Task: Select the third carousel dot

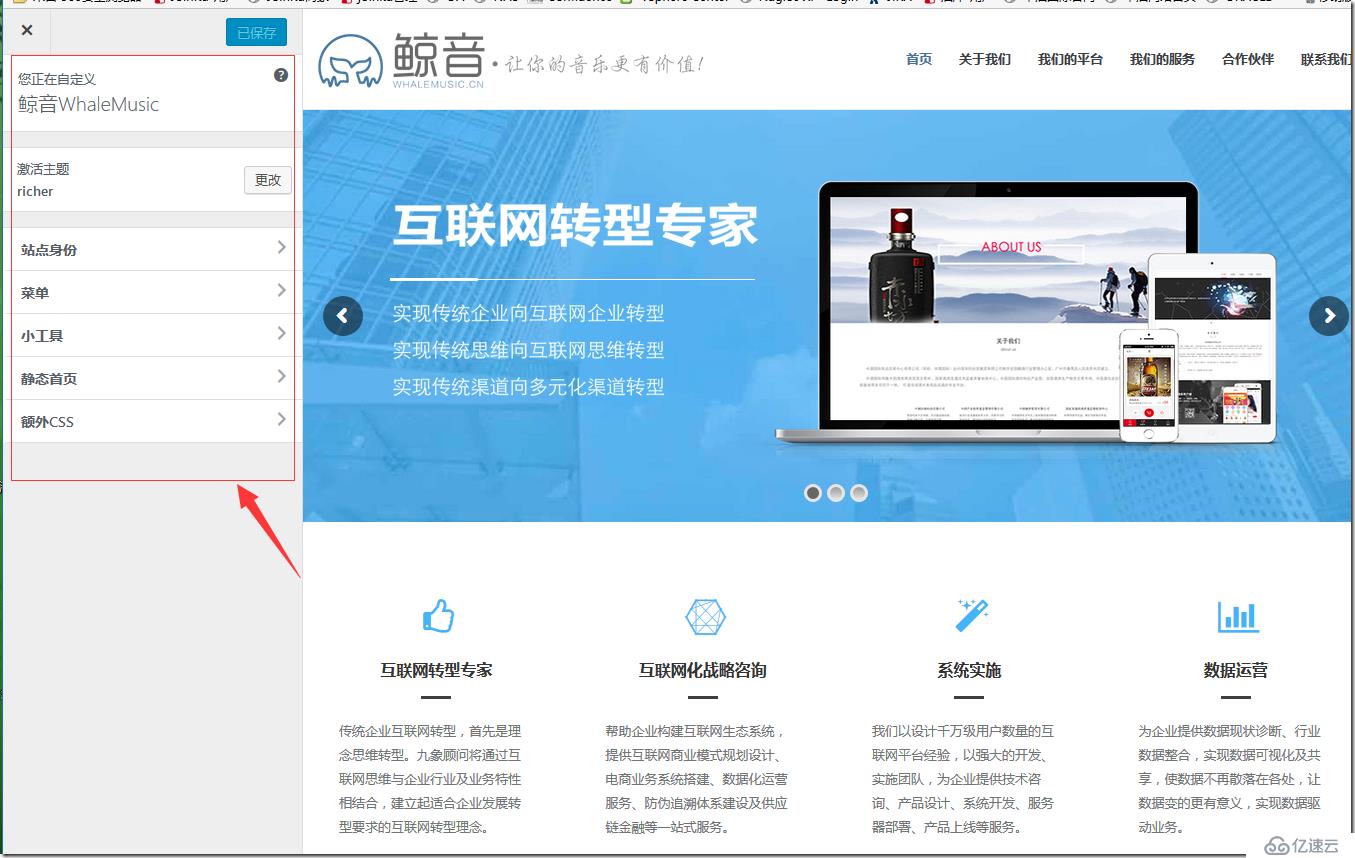Action: pyautogui.click(x=859, y=493)
